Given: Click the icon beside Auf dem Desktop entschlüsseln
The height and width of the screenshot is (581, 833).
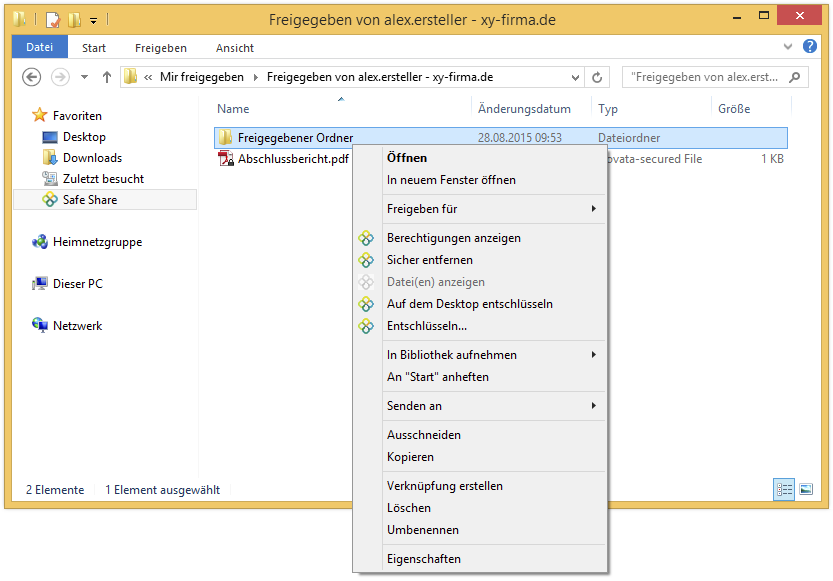Looking at the screenshot, I should pyautogui.click(x=366, y=304).
